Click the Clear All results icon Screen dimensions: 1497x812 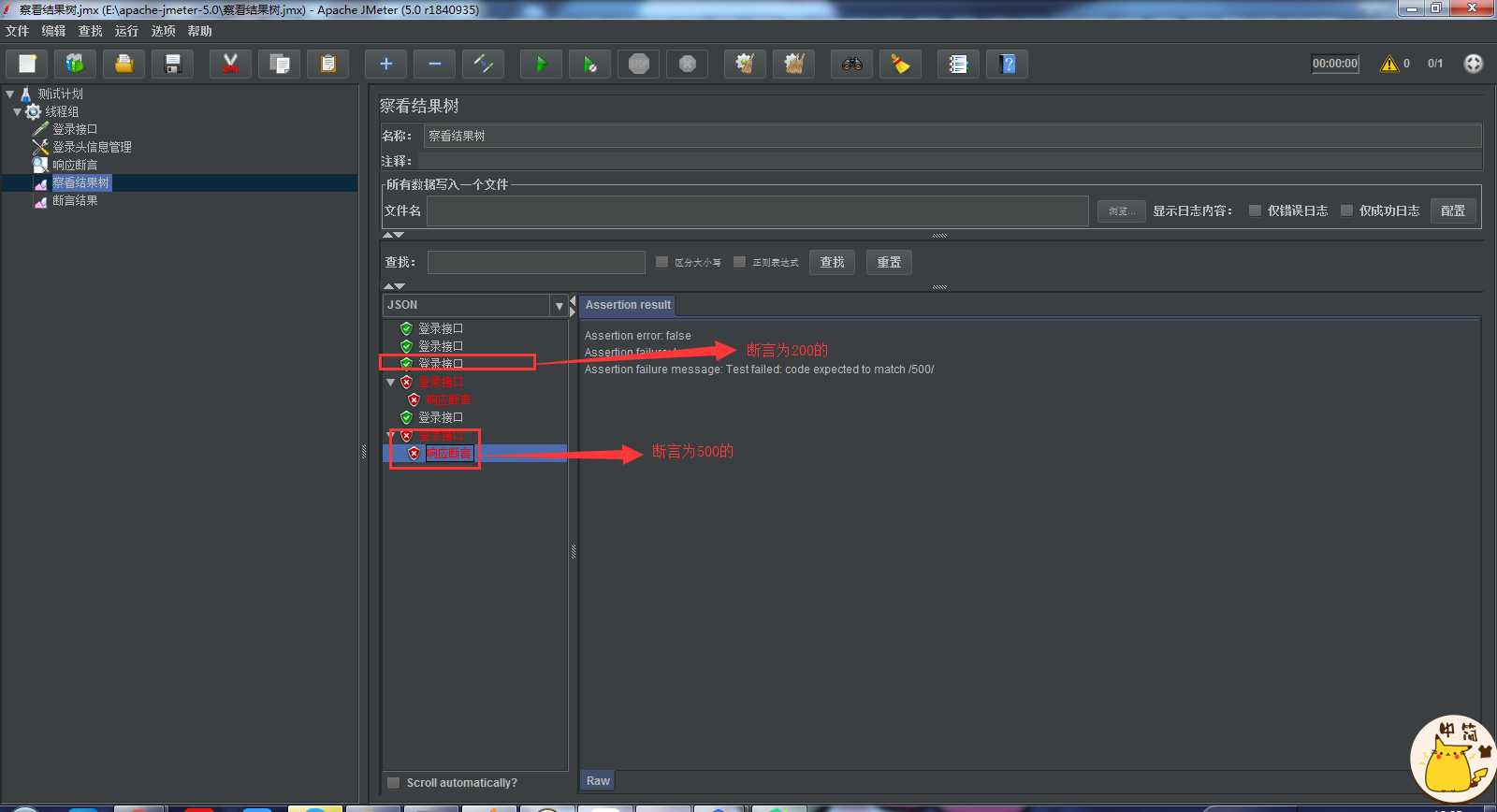point(794,64)
